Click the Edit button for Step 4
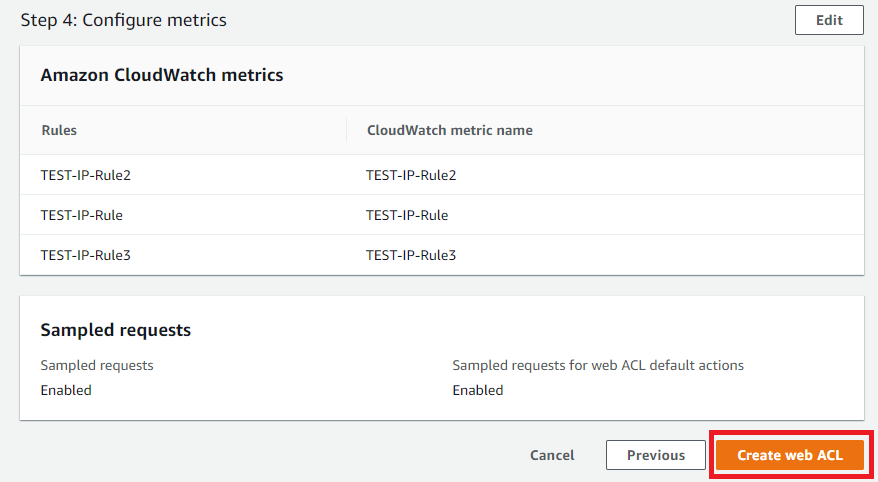This screenshot has width=878, height=482. (828, 20)
